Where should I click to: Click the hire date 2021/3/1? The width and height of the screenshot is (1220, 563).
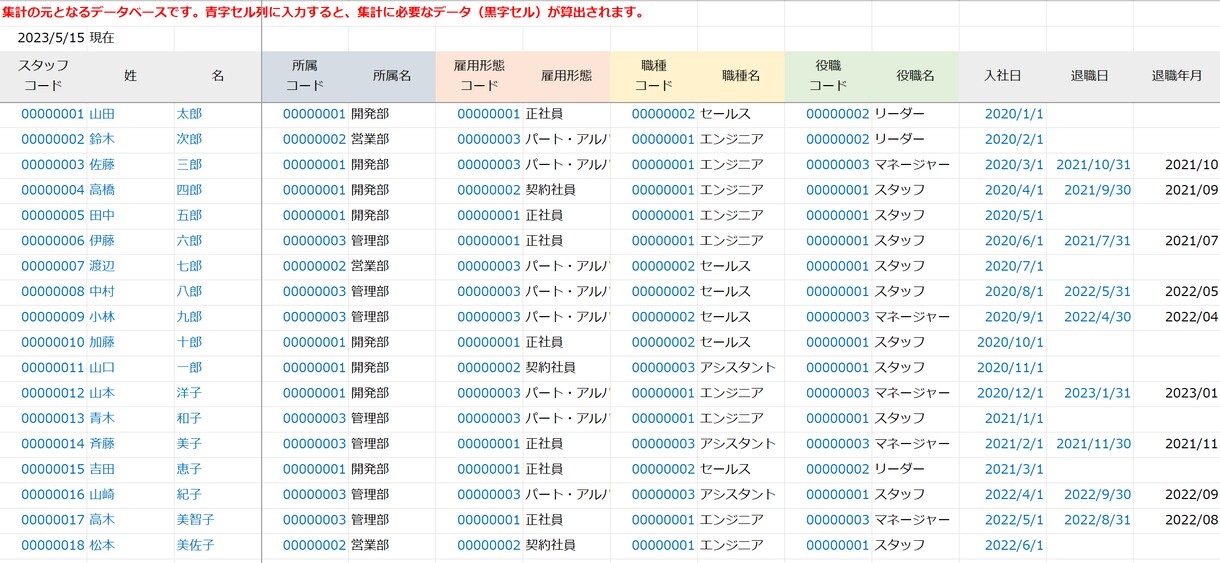1014,469
